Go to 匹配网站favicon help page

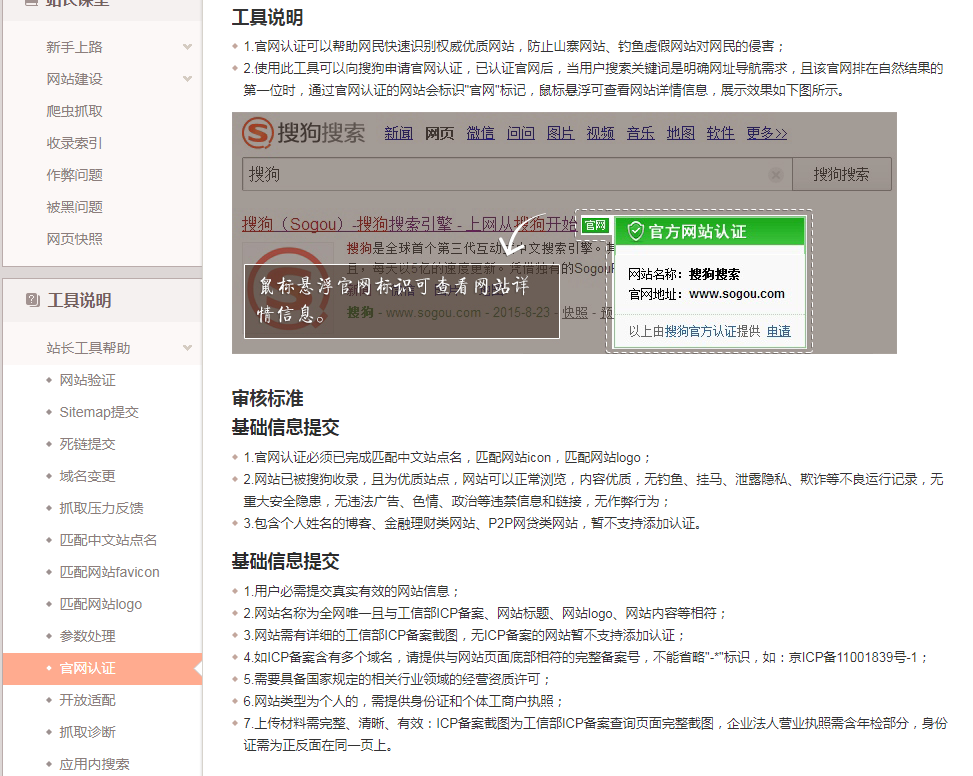click(x=109, y=572)
